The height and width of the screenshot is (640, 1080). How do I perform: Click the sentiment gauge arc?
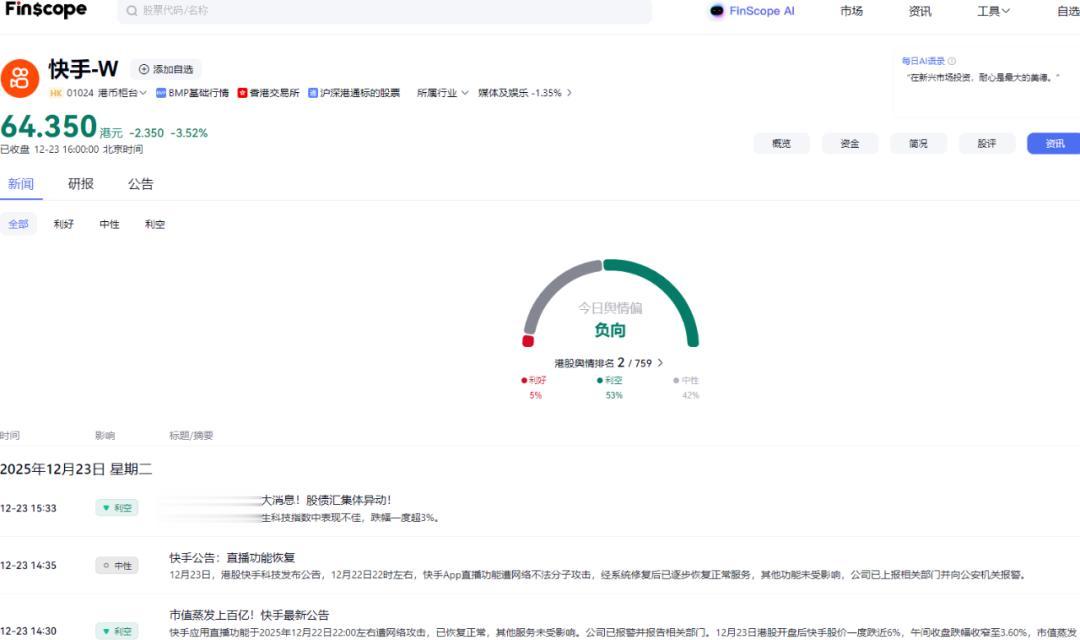click(x=610, y=303)
